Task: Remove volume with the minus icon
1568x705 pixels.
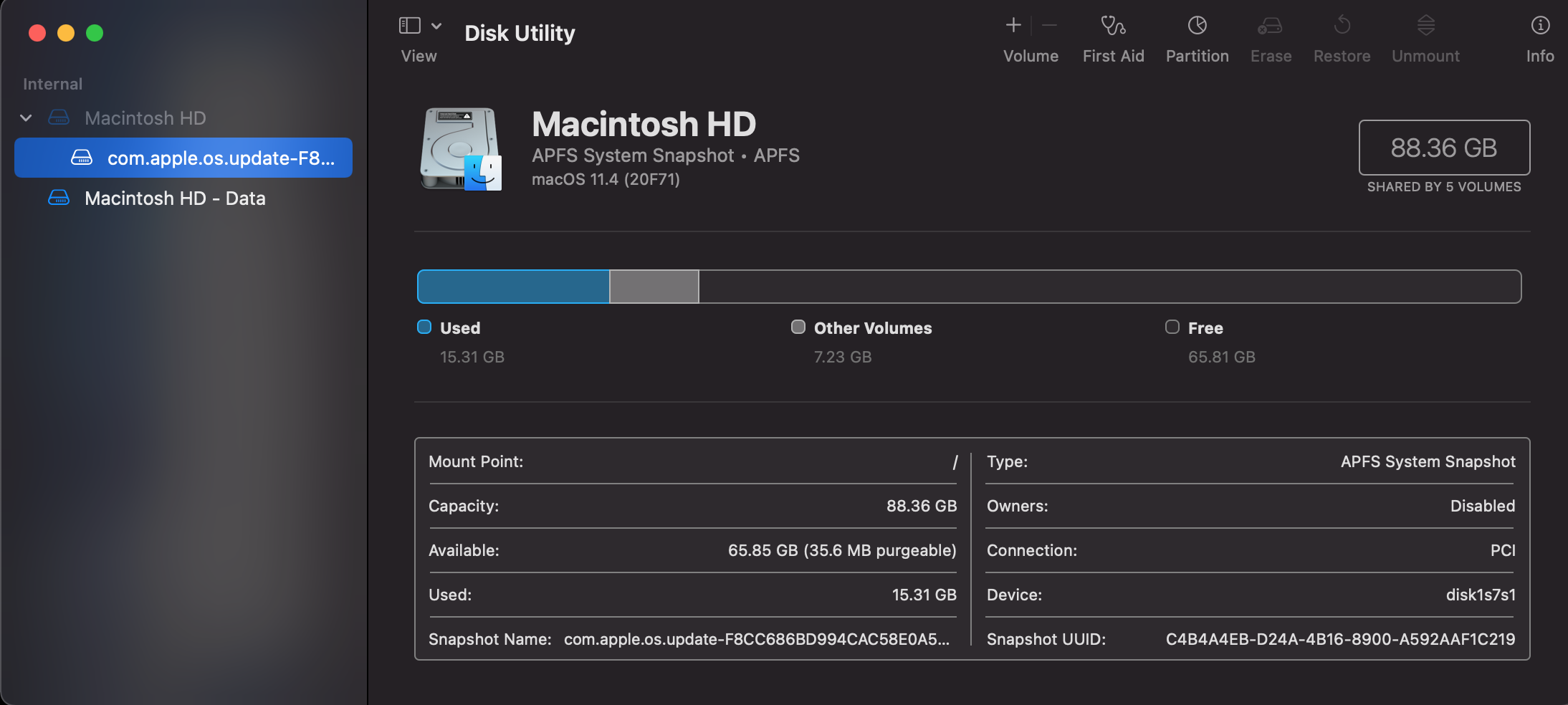Action: point(1049,25)
